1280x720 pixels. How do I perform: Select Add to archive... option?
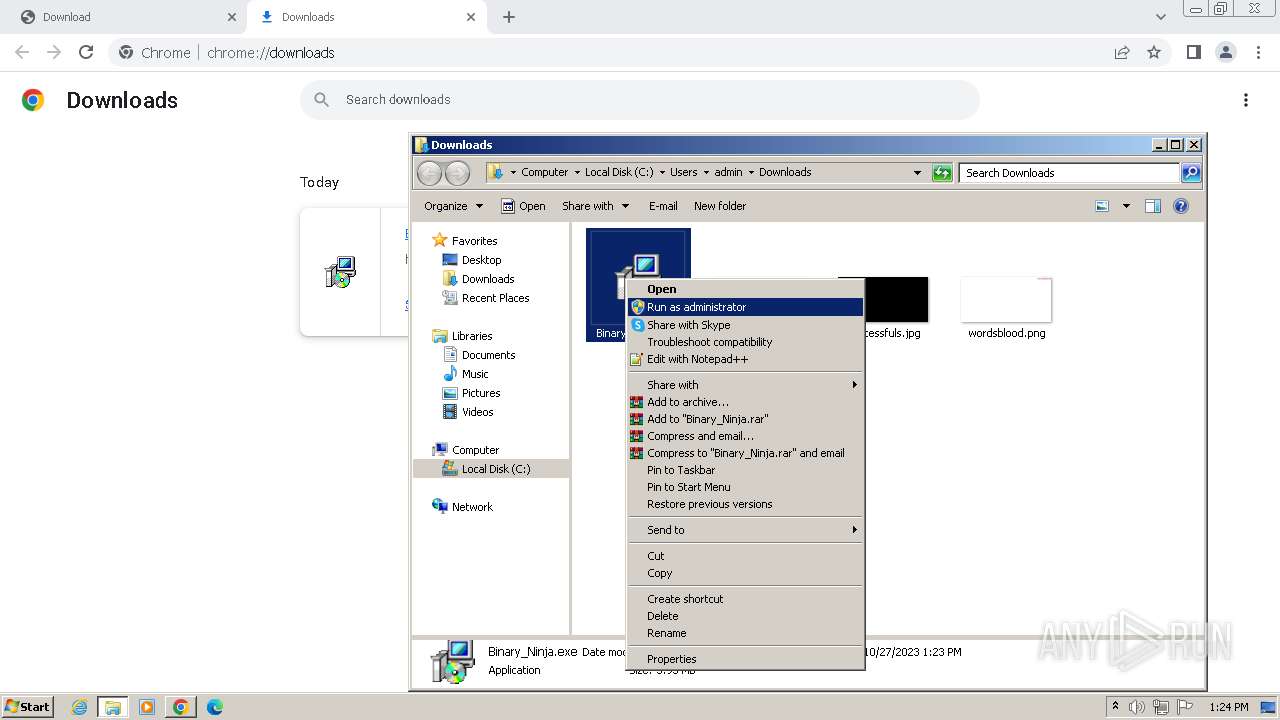pos(745,402)
